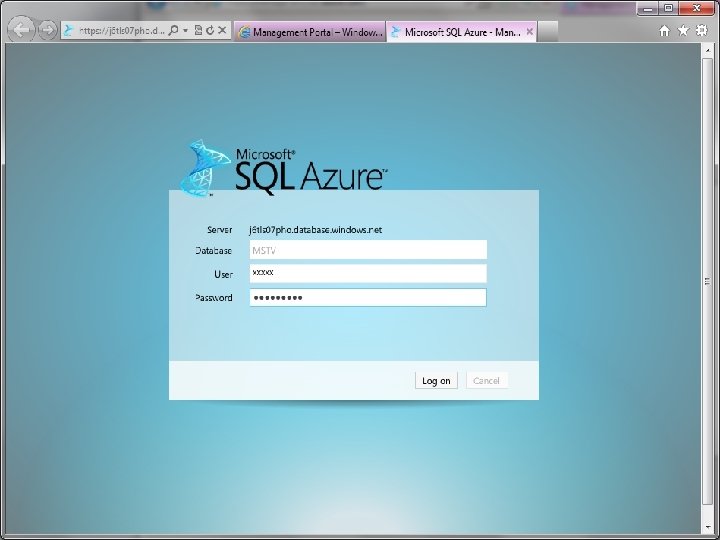Click the browser Forward arrow button
The height and width of the screenshot is (540, 720).
[x=47, y=30]
